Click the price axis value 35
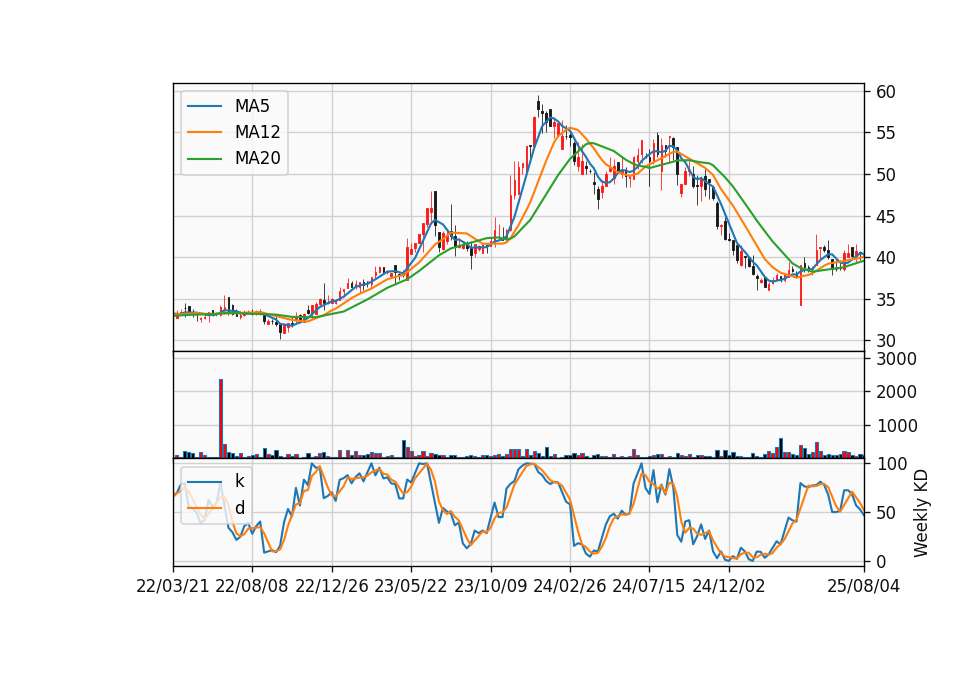Image resolution: width=960 pixels, height=690 pixels. click(886, 300)
